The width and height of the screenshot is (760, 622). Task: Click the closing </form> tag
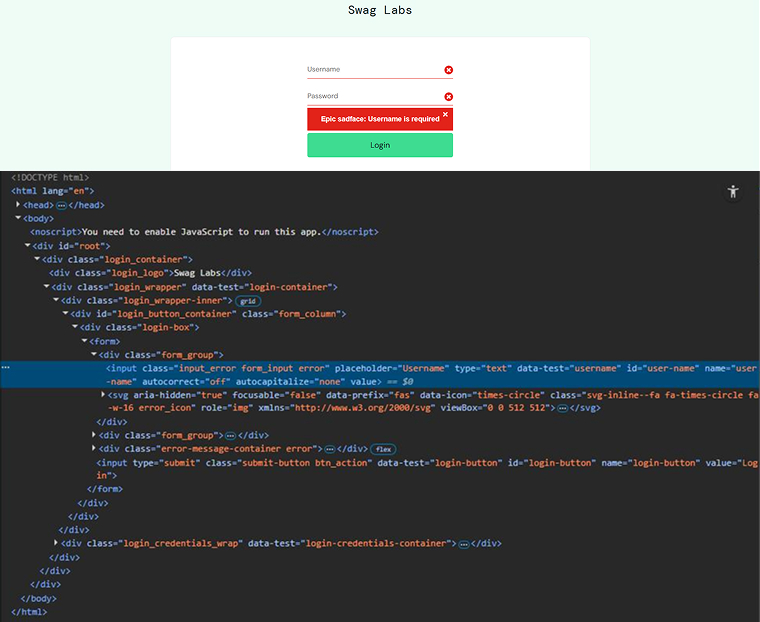[x=105, y=489]
